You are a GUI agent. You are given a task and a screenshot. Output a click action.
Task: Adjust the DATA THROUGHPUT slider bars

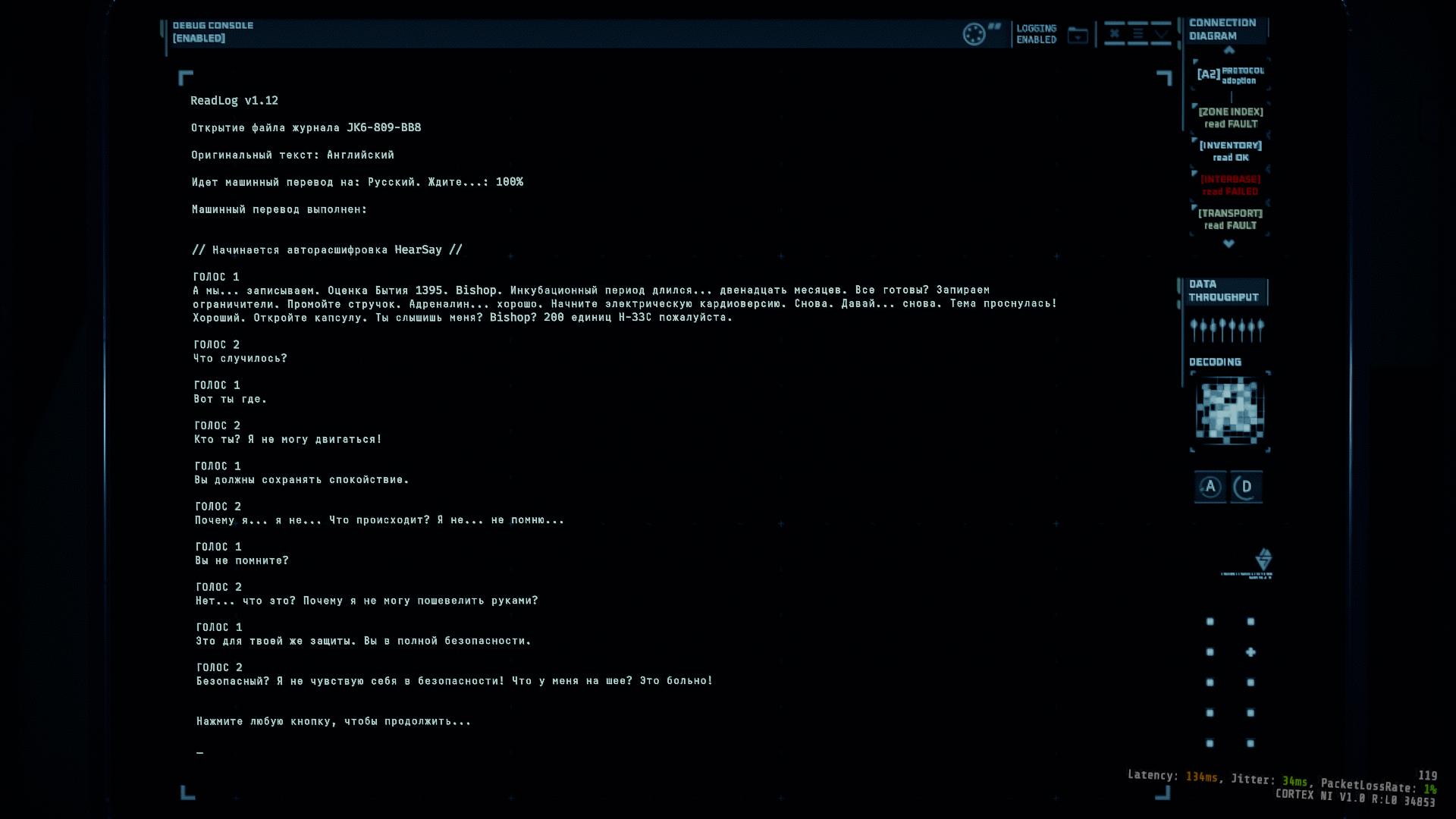pos(1226,330)
